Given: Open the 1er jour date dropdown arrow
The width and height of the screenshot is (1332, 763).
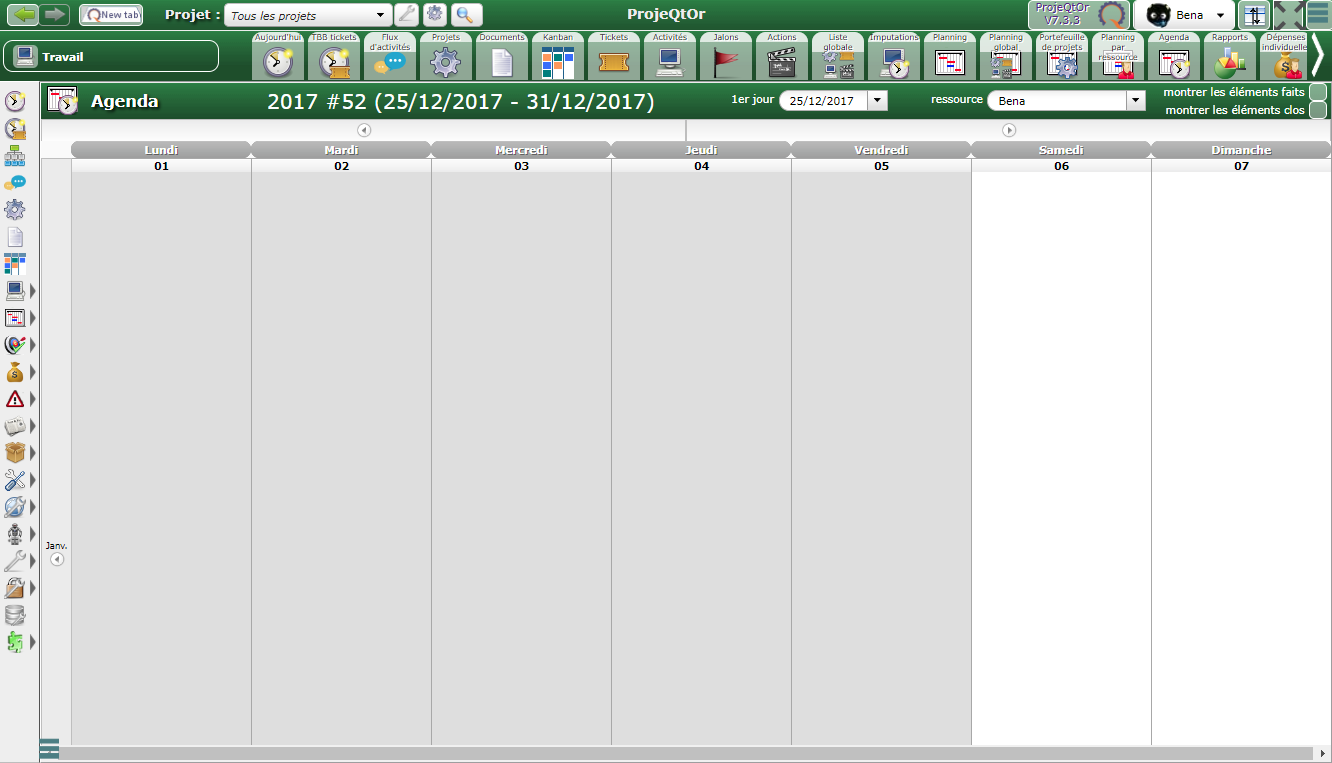Looking at the screenshot, I should 877,100.
